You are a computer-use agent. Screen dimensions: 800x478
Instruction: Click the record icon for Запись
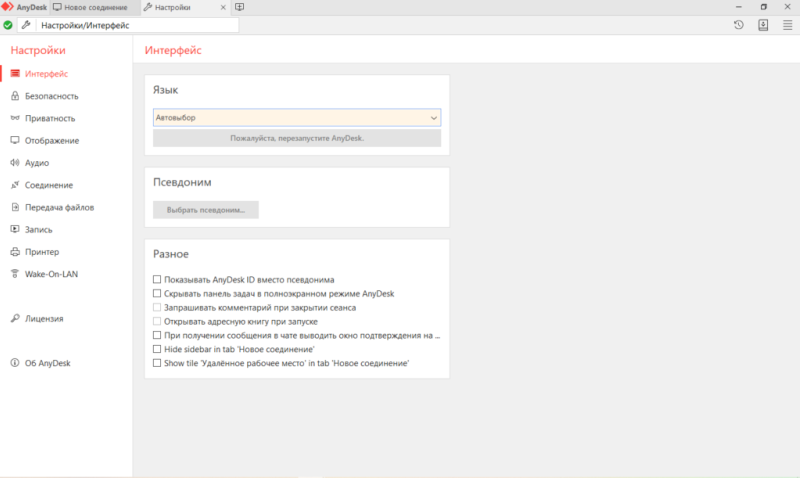point(15,229)
